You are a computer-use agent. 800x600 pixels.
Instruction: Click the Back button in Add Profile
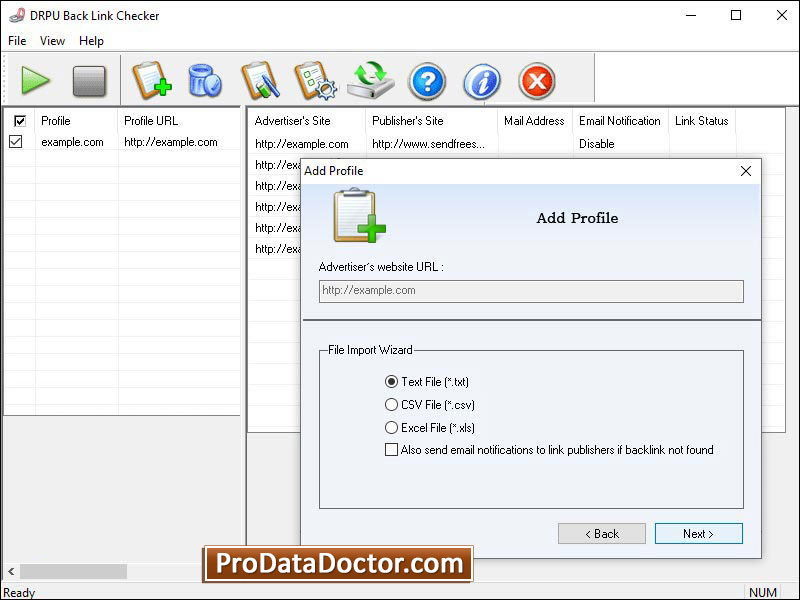point(602,533)
